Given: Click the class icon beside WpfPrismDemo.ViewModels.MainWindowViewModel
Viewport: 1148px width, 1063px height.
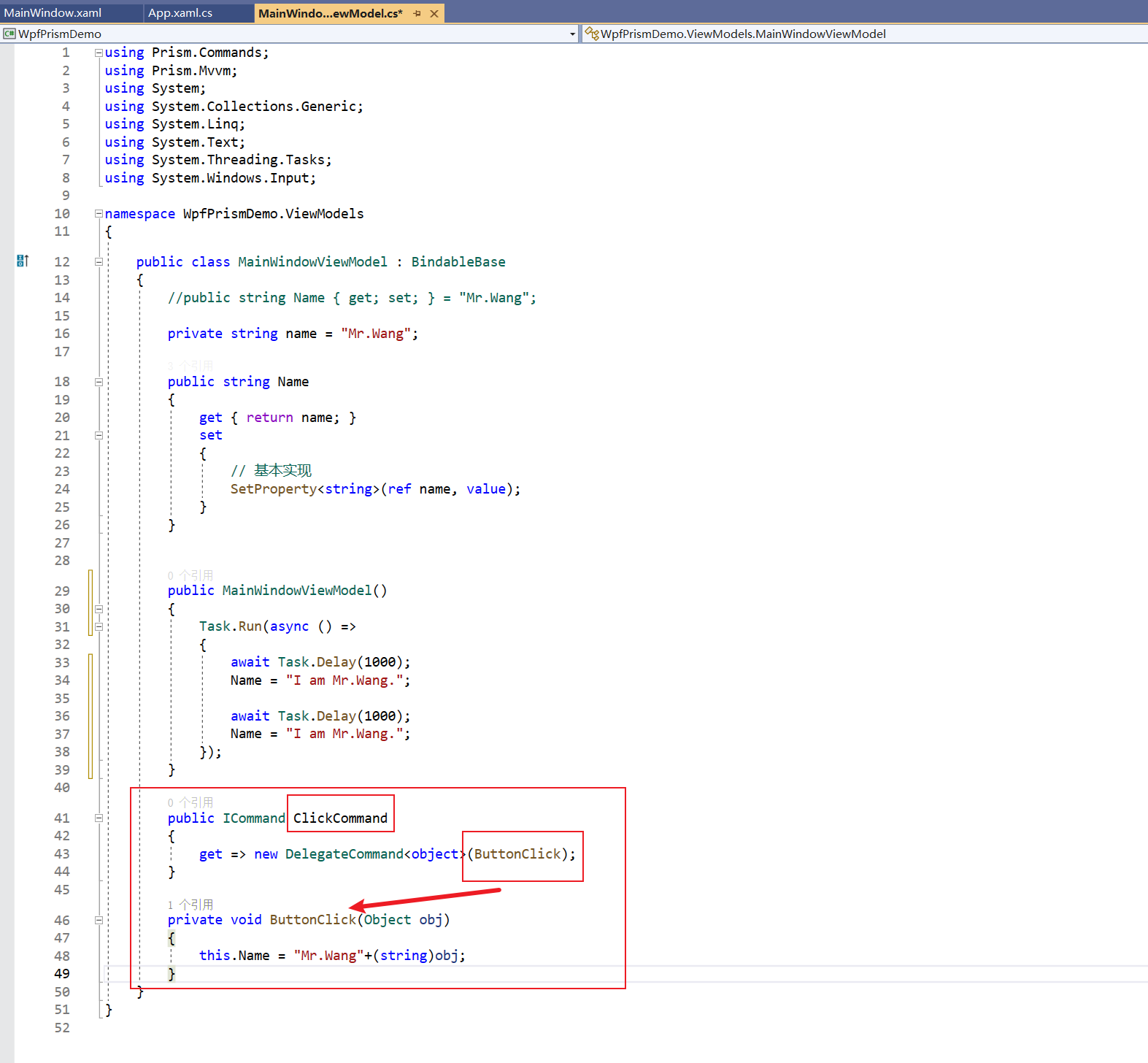Looking at the screenshot, I should point(592,34).
